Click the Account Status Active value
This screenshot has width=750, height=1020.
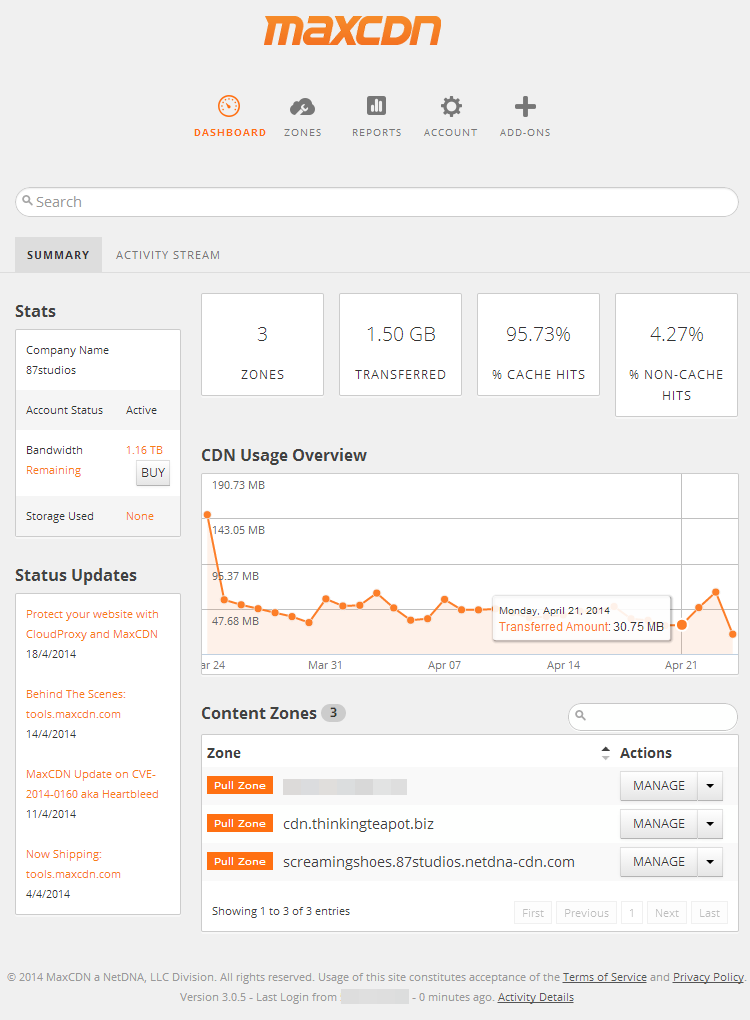[x=141, y=410]
